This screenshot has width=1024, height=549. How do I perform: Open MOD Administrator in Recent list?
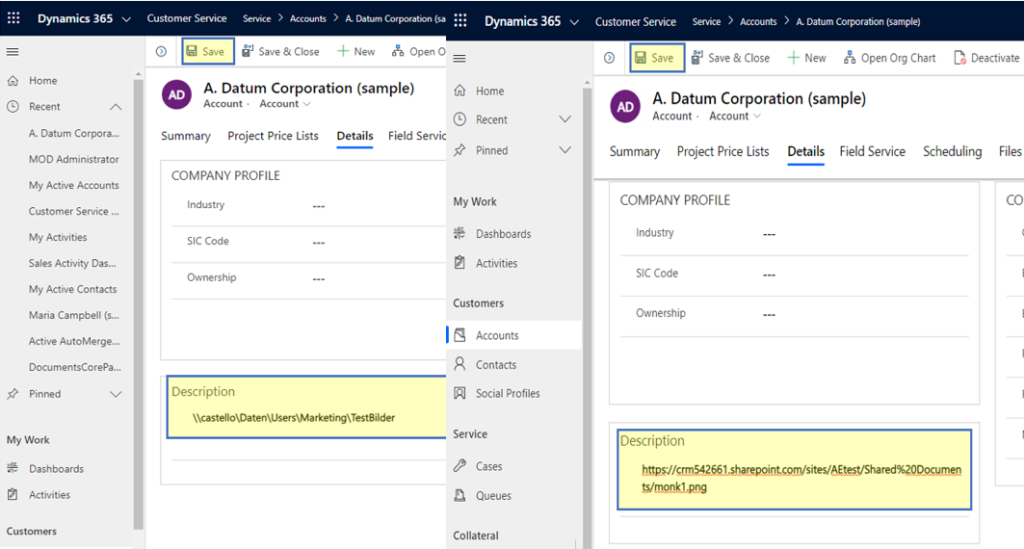point(74,159)
